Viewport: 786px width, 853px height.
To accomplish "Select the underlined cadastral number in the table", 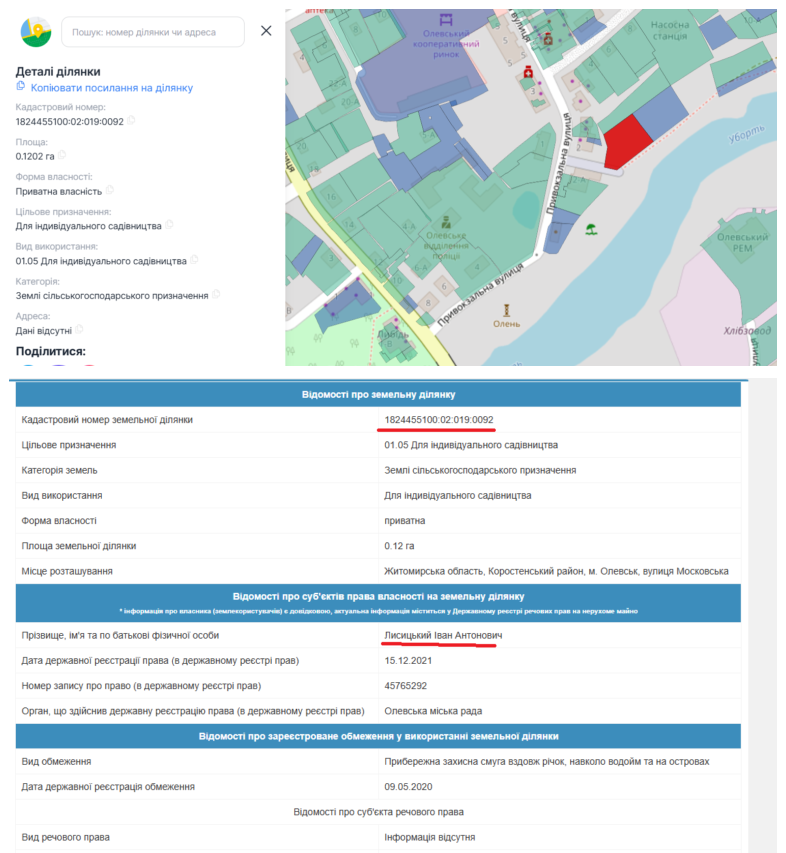I will (x=438, y=420).
